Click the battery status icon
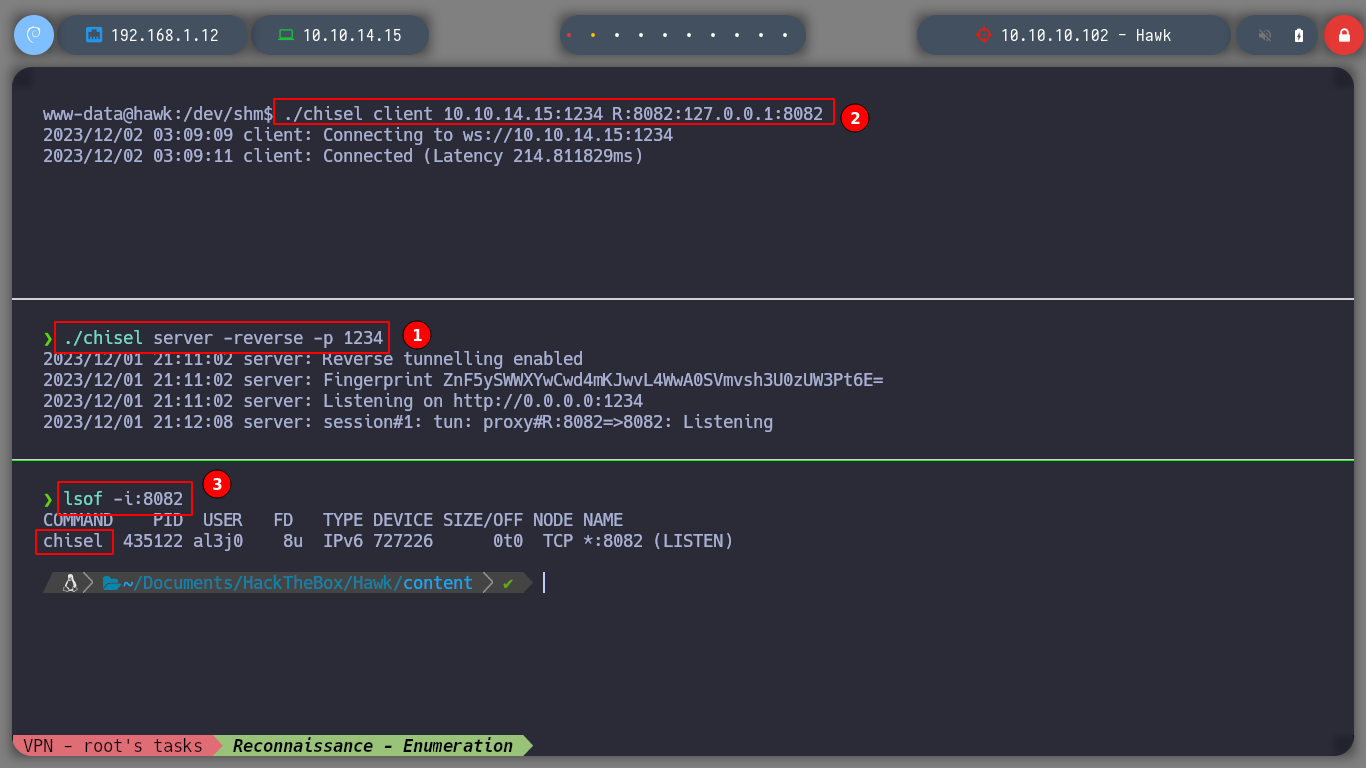Viewport: 1366px width, 768px height. (x=1299, y=35)
